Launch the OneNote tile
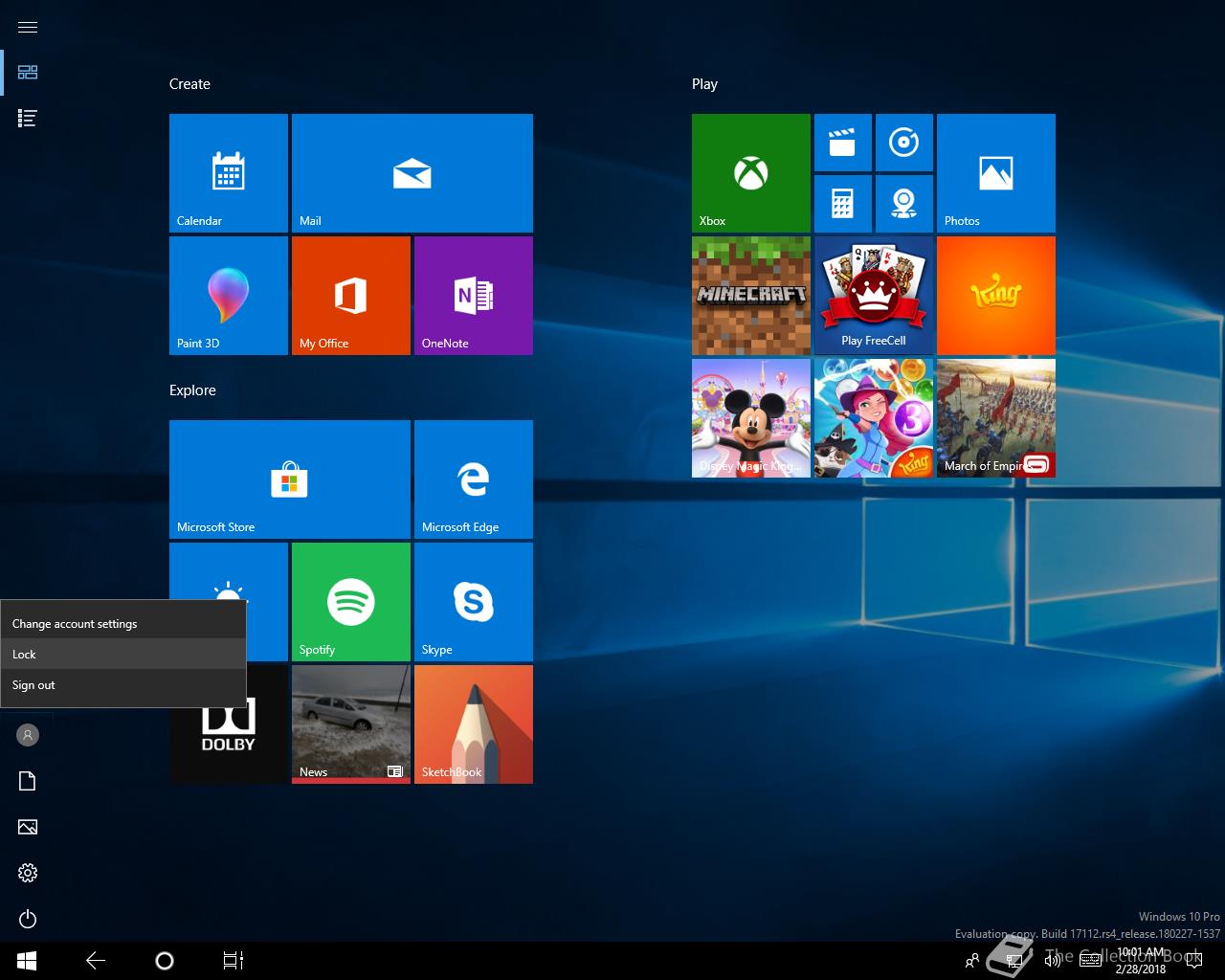The width and height of the screenshot is (1225, 980). (474, 296)
